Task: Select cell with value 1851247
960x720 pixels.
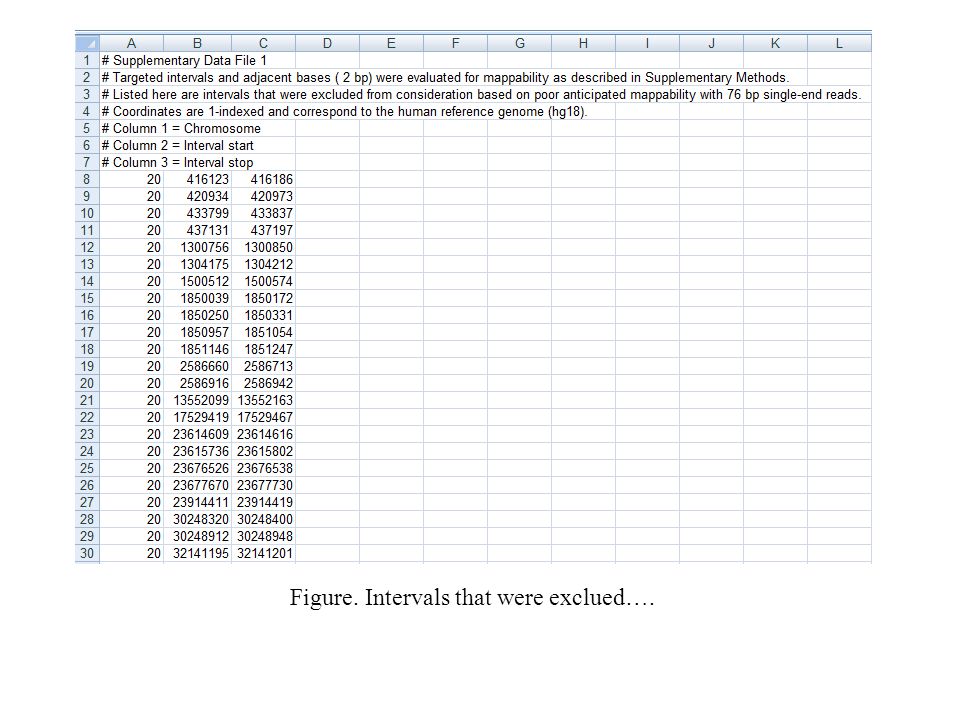Action: pyautogui.click(x=263, y=349)
